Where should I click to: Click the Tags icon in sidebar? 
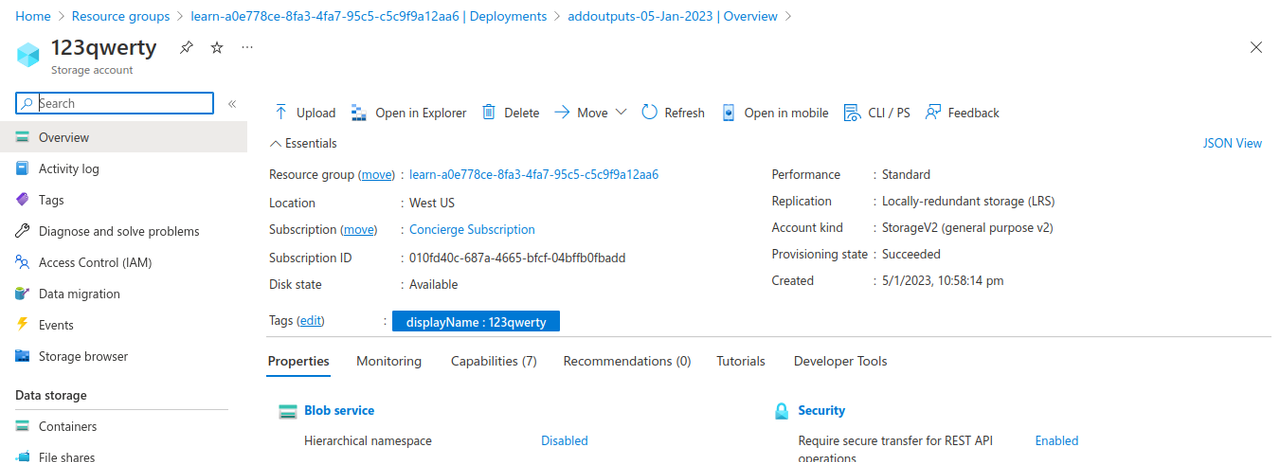pos(23,200)
